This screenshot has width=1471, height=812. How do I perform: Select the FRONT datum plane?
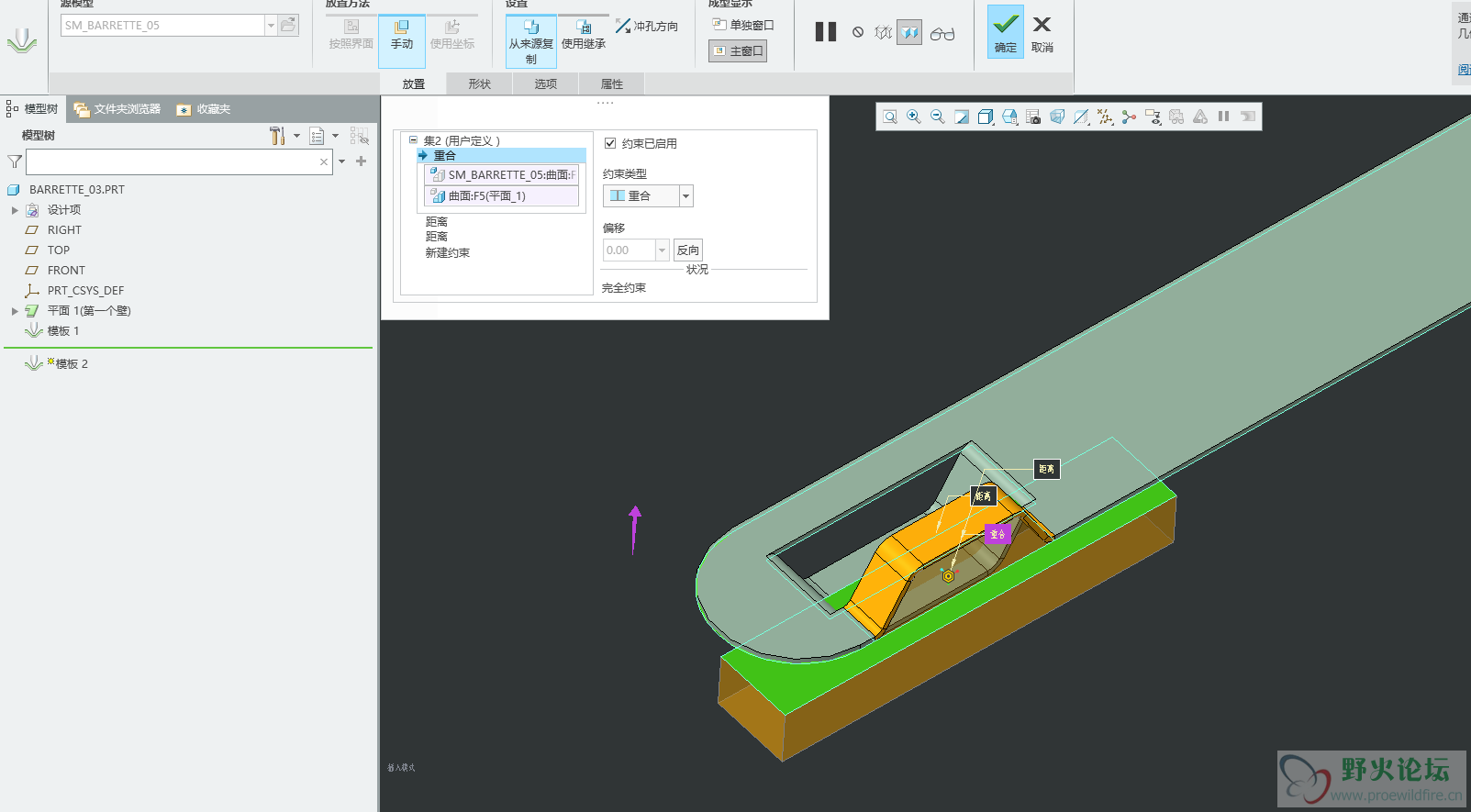[66, 271]
